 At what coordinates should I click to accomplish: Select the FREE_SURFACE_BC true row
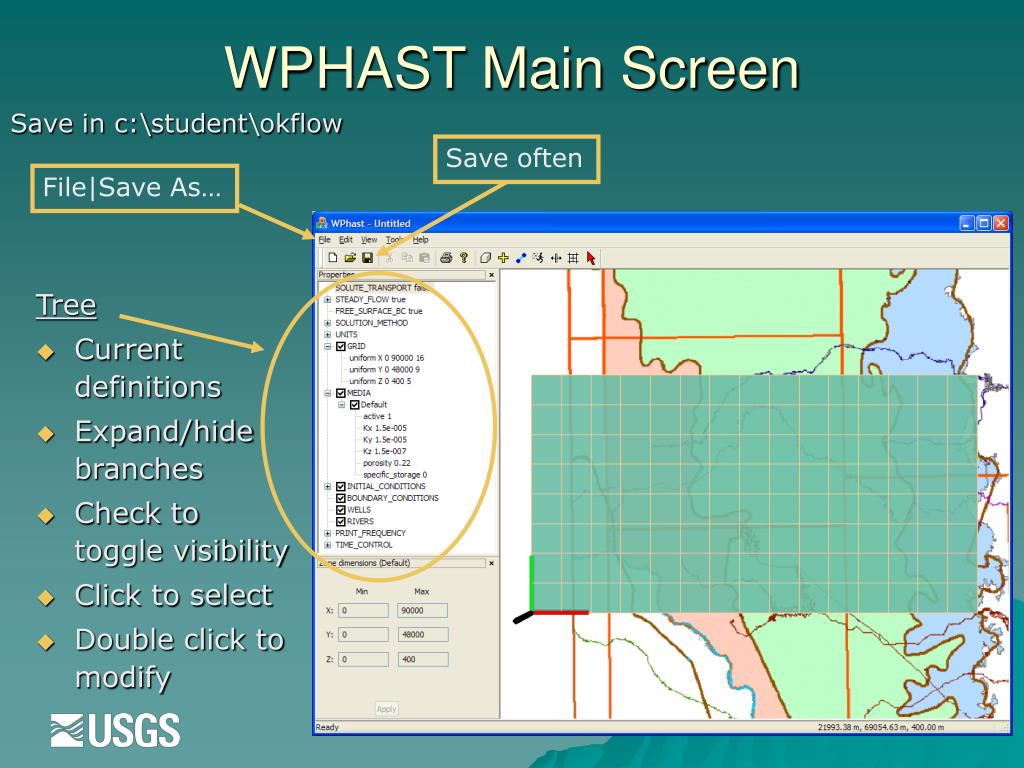coord(379,312)
